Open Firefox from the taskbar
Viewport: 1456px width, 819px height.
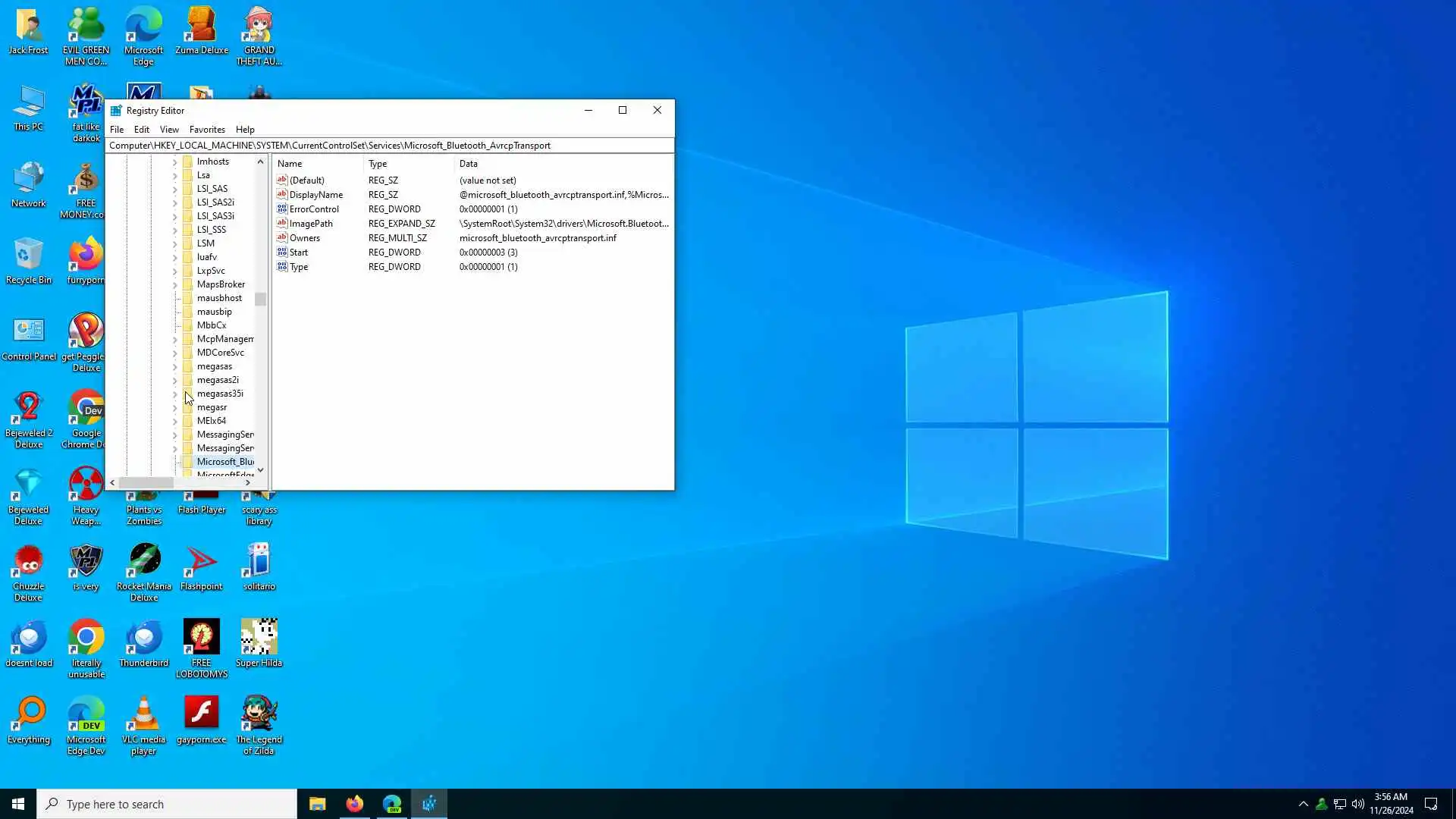pos(354,804)
